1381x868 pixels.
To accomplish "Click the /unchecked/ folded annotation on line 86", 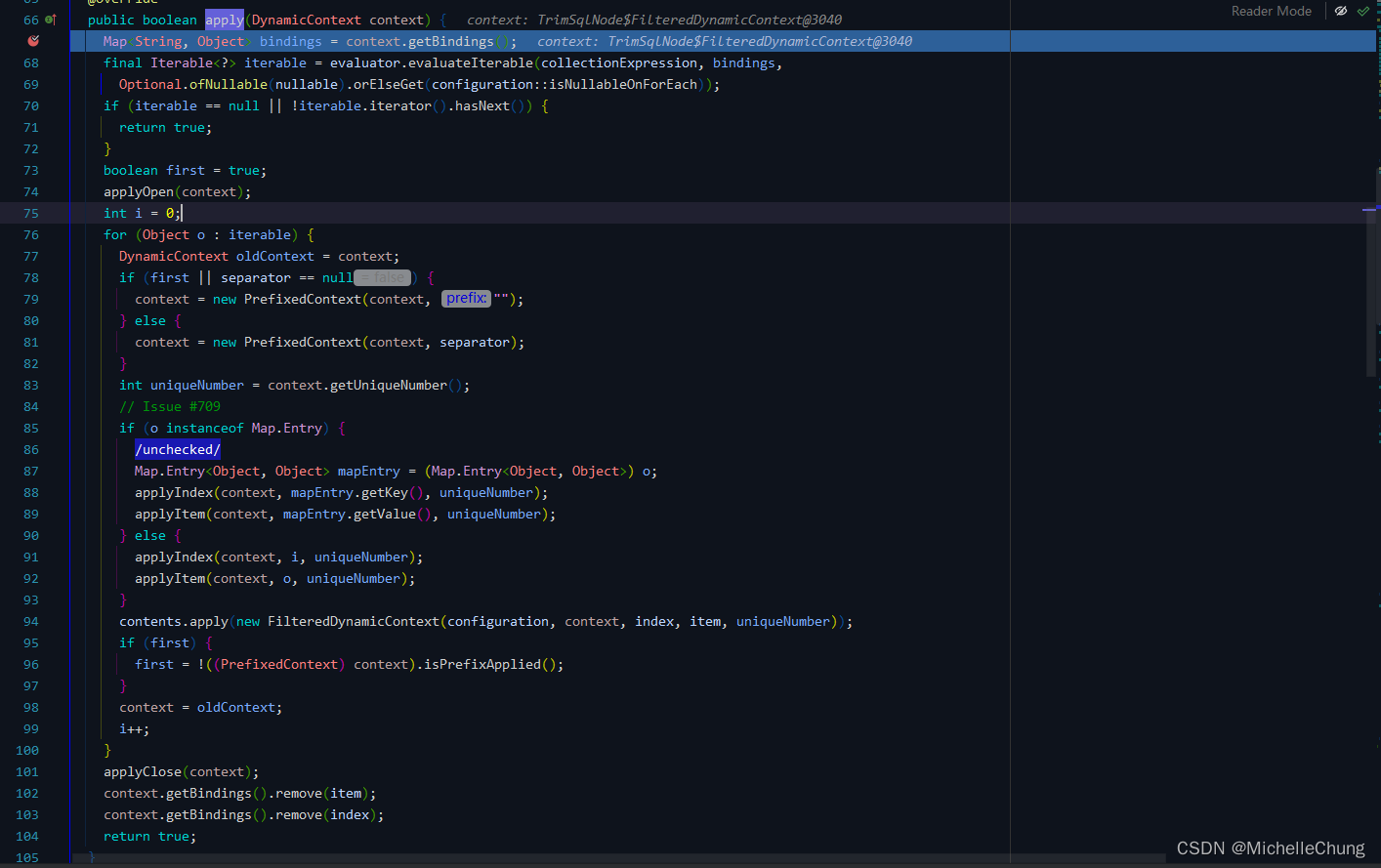I will 178,449.
